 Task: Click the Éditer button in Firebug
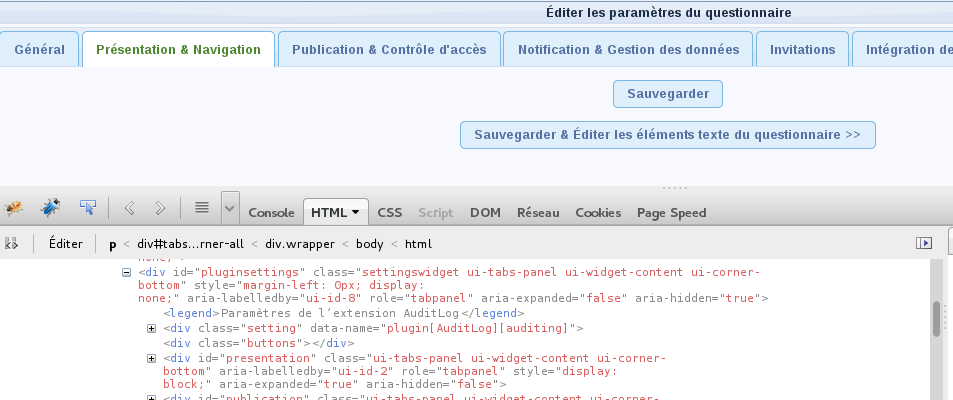[x=66, y=243]
